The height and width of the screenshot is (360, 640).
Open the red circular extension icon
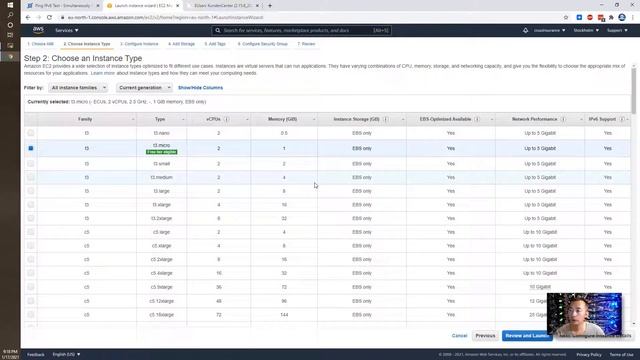point(590,18)
